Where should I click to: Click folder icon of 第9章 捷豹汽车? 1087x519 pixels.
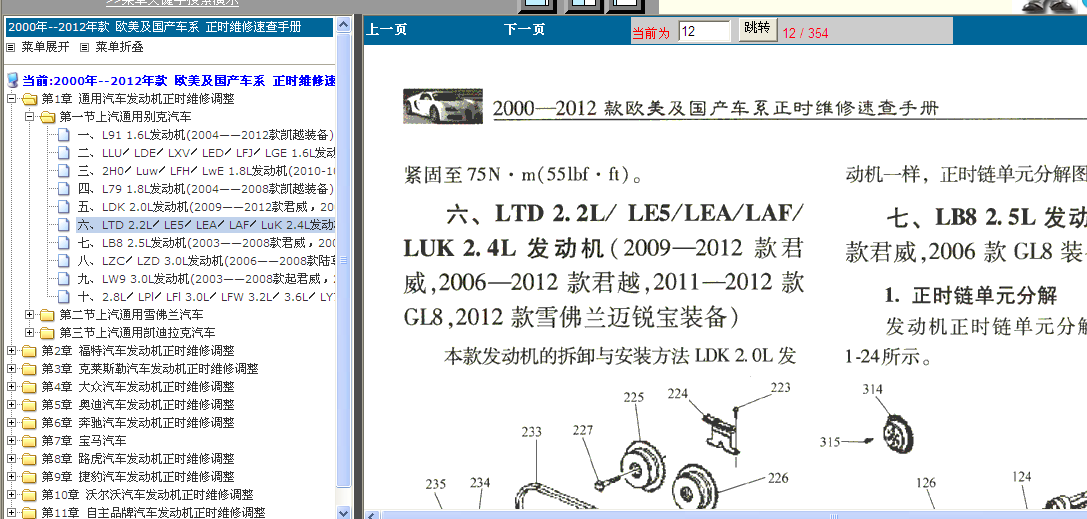point(29,477)
